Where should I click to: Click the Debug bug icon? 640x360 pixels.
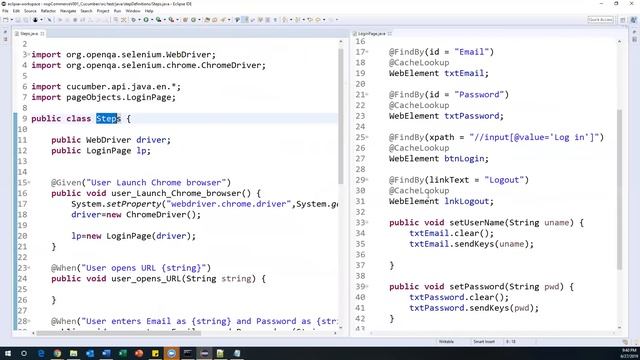(133, 20)
